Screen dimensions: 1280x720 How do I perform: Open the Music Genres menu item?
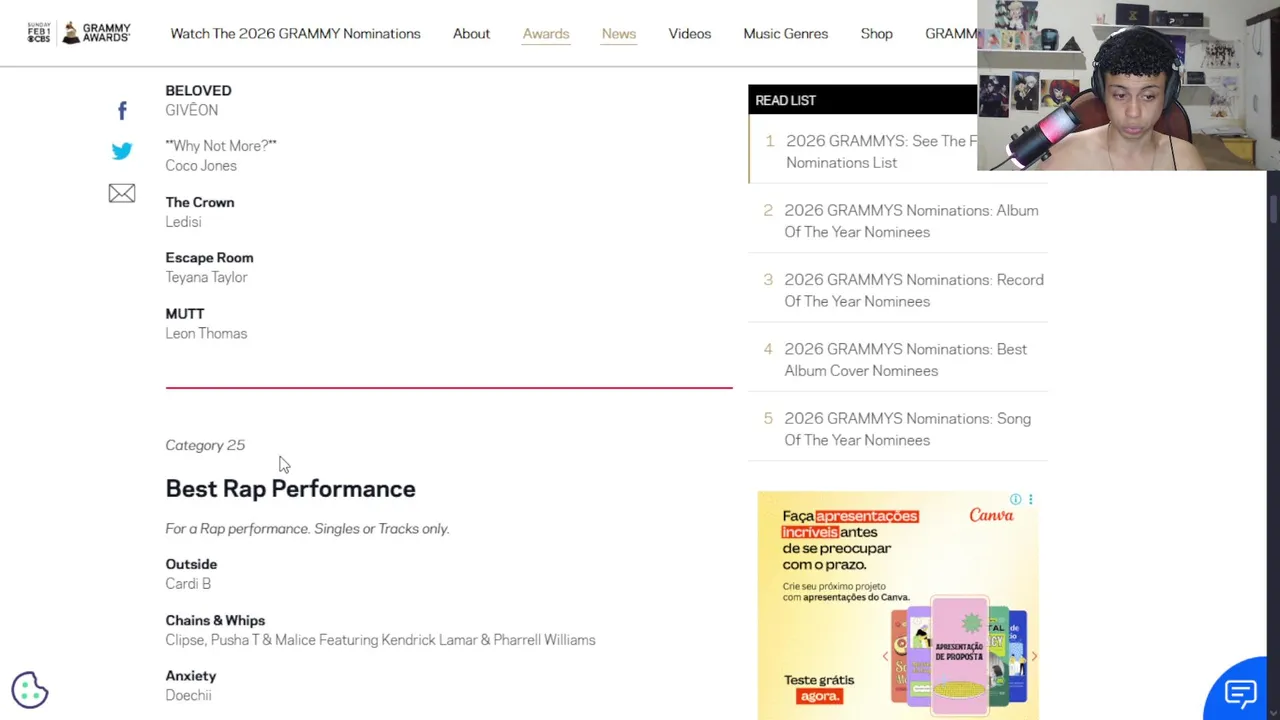[786, 34]
